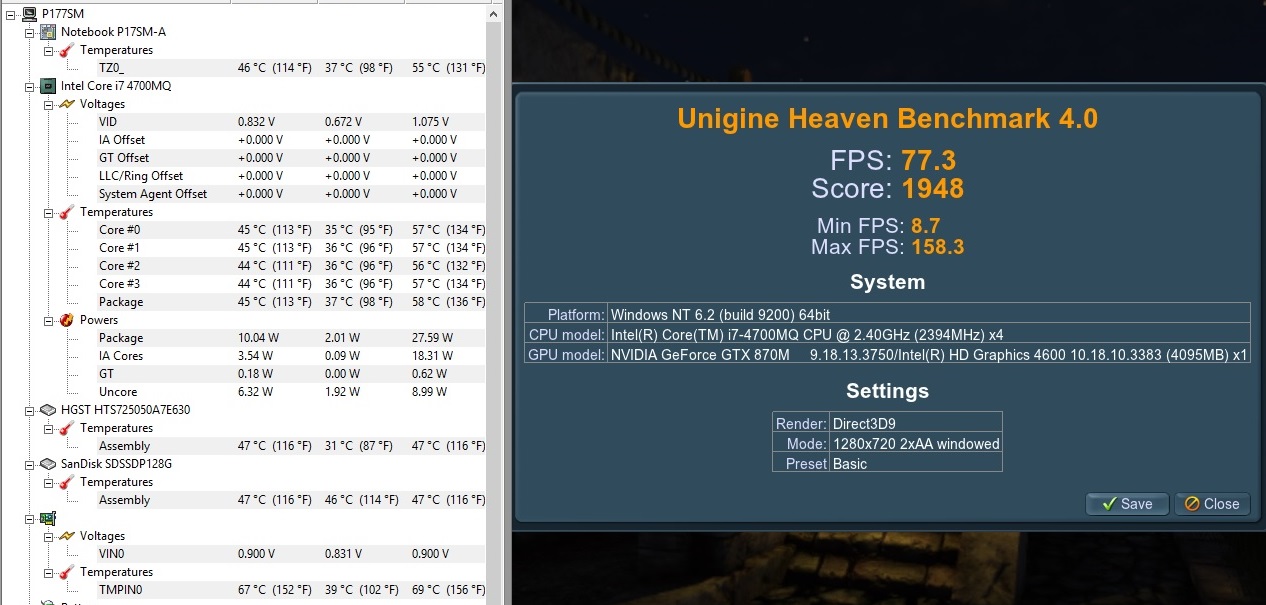Image resolution: width=1266 pixels, height=605 pixels.
Task: Select the VID voltage row
Action: click(290, 122)
